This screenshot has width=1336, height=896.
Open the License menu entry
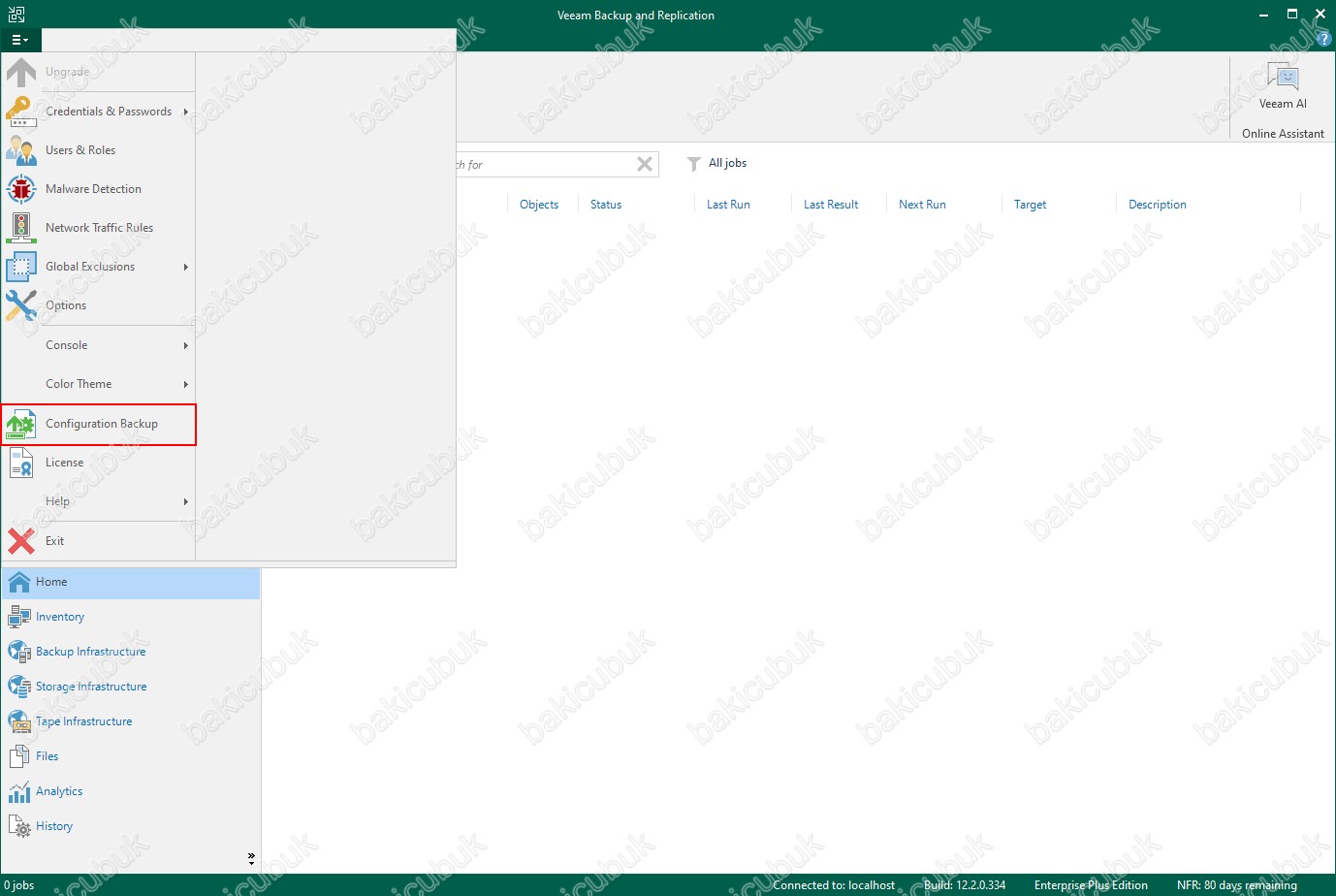click(x=99, y=463)
